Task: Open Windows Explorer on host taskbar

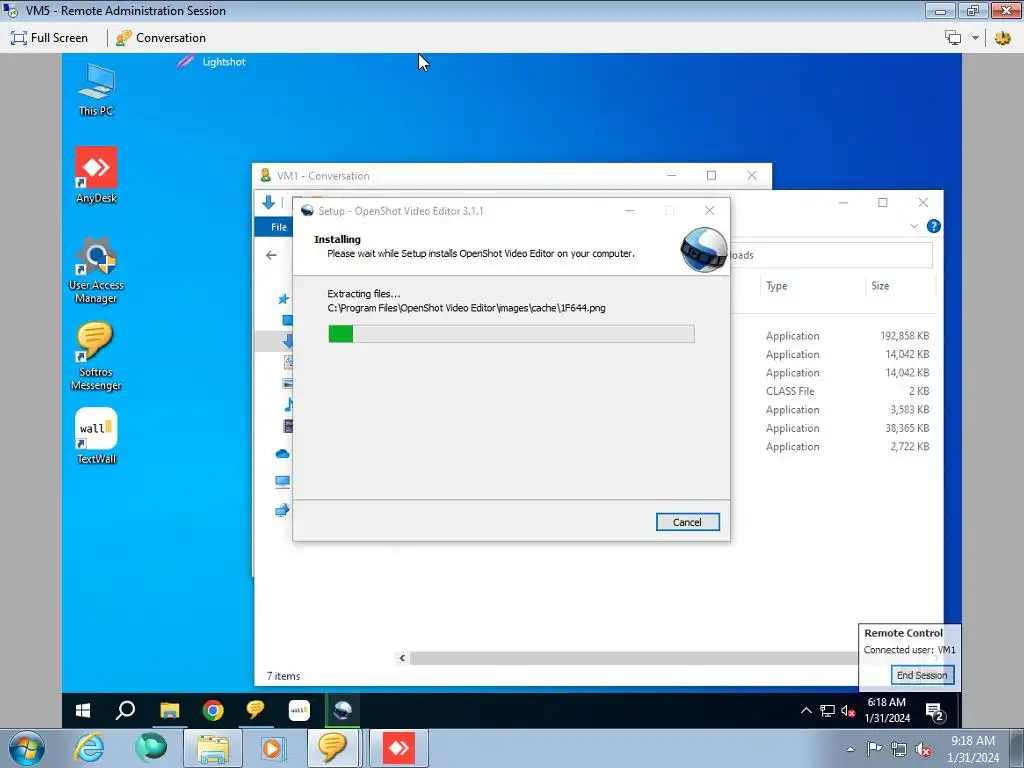Action: pyautogui.click(x=213, y=748)
